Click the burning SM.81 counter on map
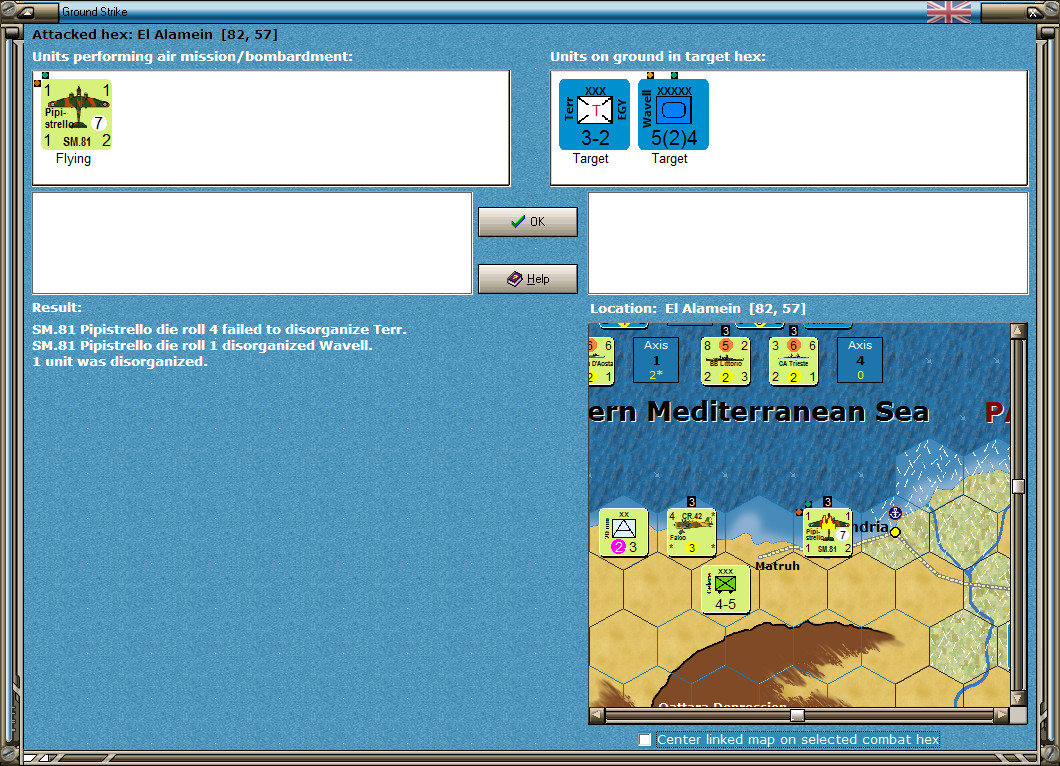 pyautogui.click(x=827, y=532)
